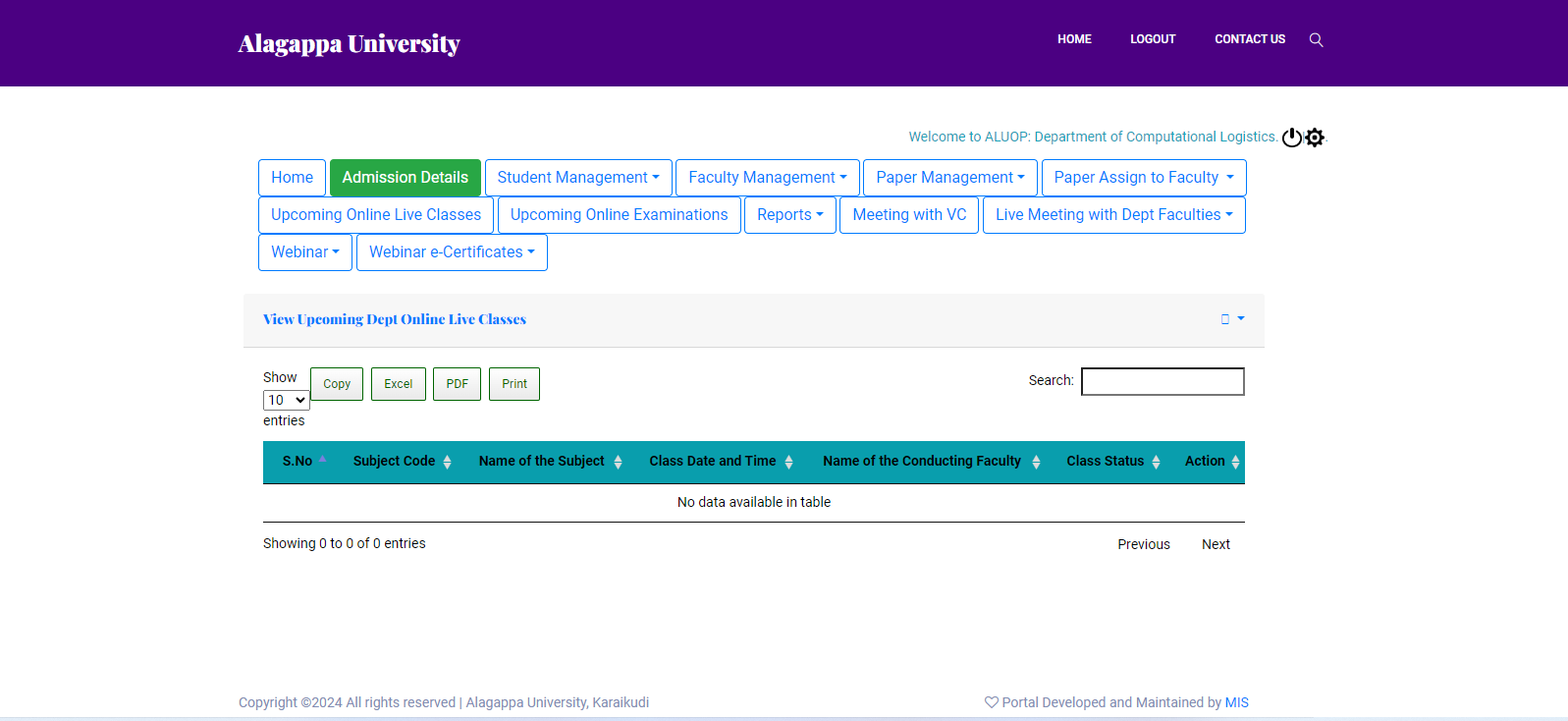Viewport: 1568px width, 721px height.
Task: Export table using Excel button
Action: coord(399,384)
